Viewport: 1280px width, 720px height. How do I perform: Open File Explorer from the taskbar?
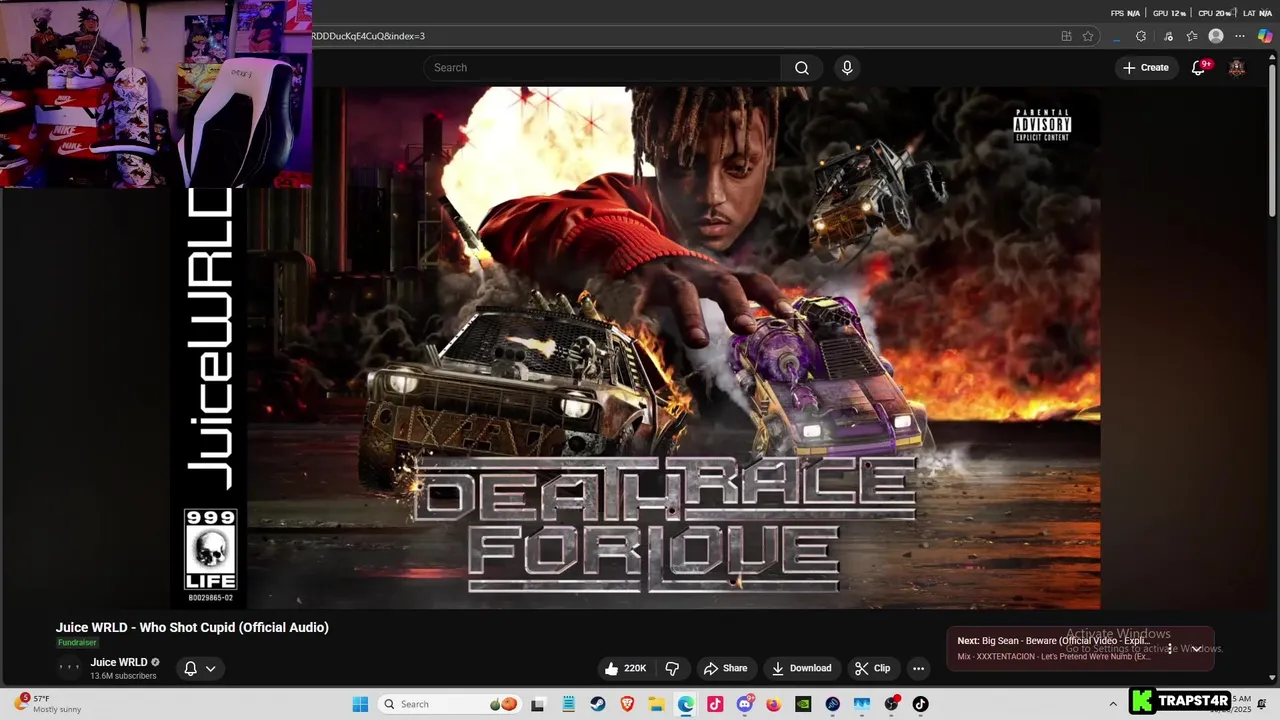point(656,704)
